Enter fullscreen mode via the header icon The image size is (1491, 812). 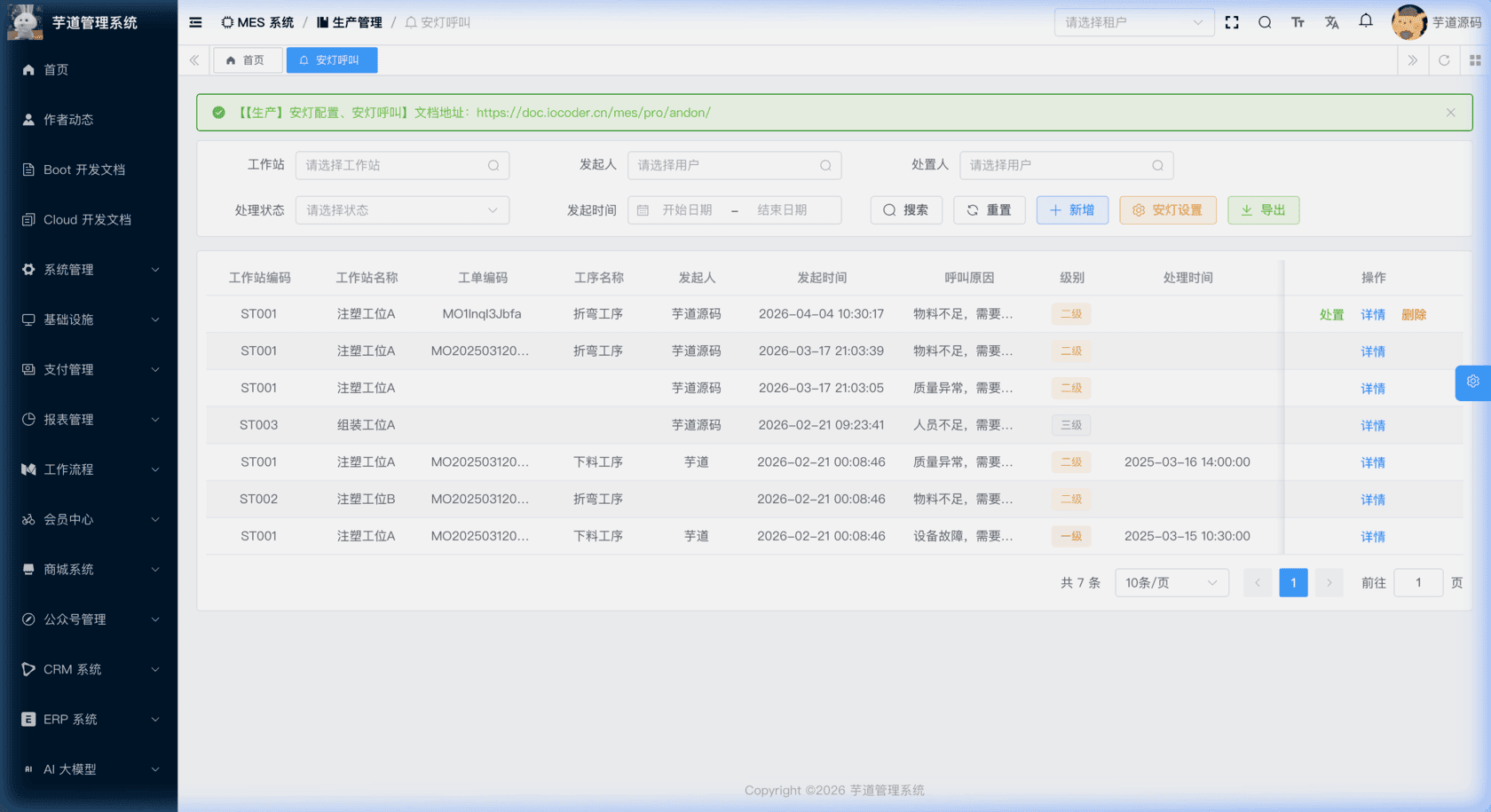coord(1232,22)
